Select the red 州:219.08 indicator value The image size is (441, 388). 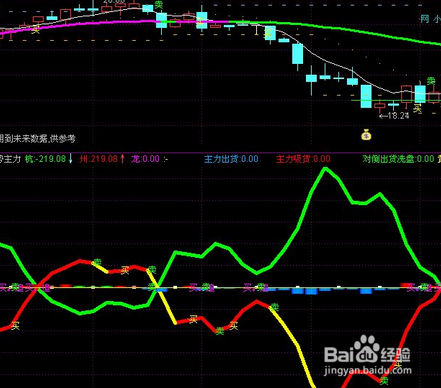[x=99, y=159]
